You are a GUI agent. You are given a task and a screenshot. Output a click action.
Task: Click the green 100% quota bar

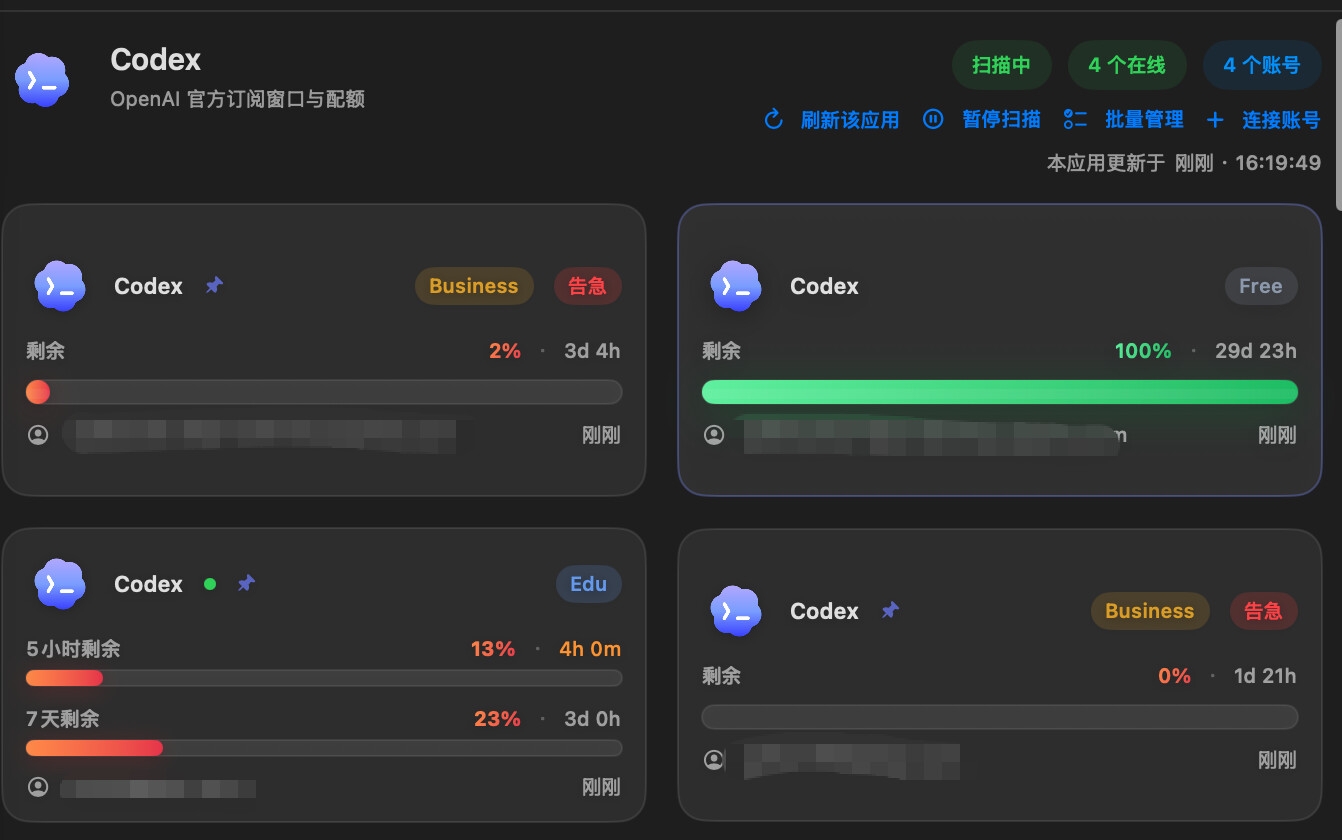click(x=1000, y=392)
